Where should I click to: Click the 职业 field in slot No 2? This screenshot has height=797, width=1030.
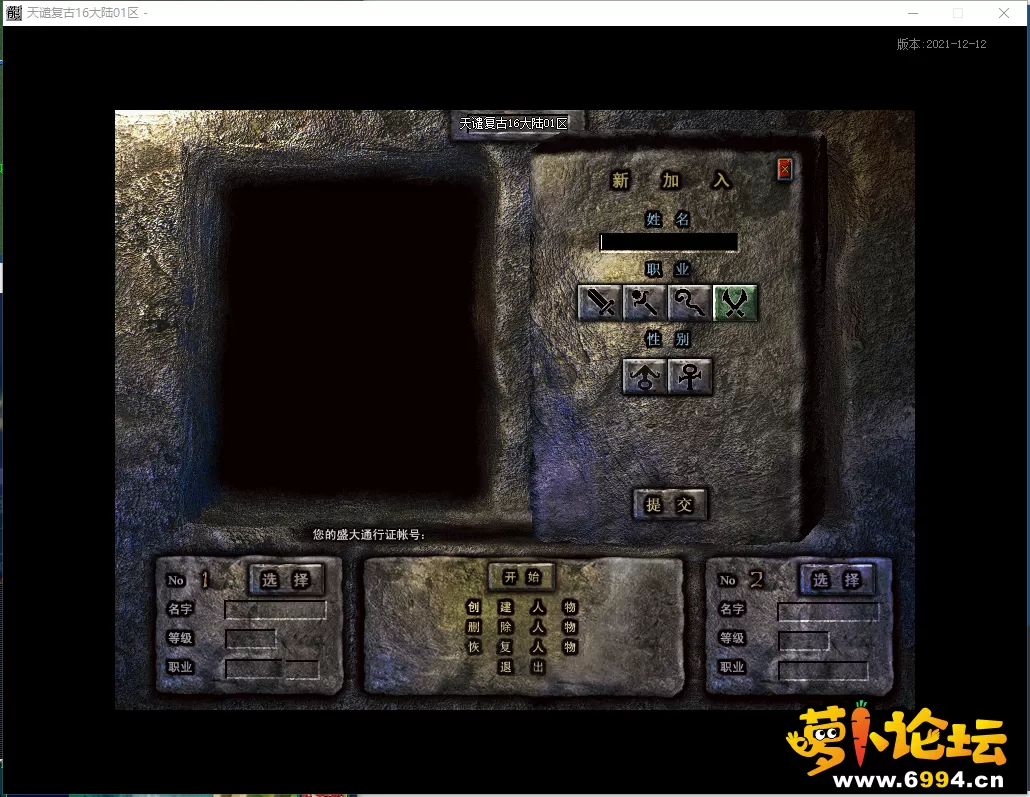[823, 671]
